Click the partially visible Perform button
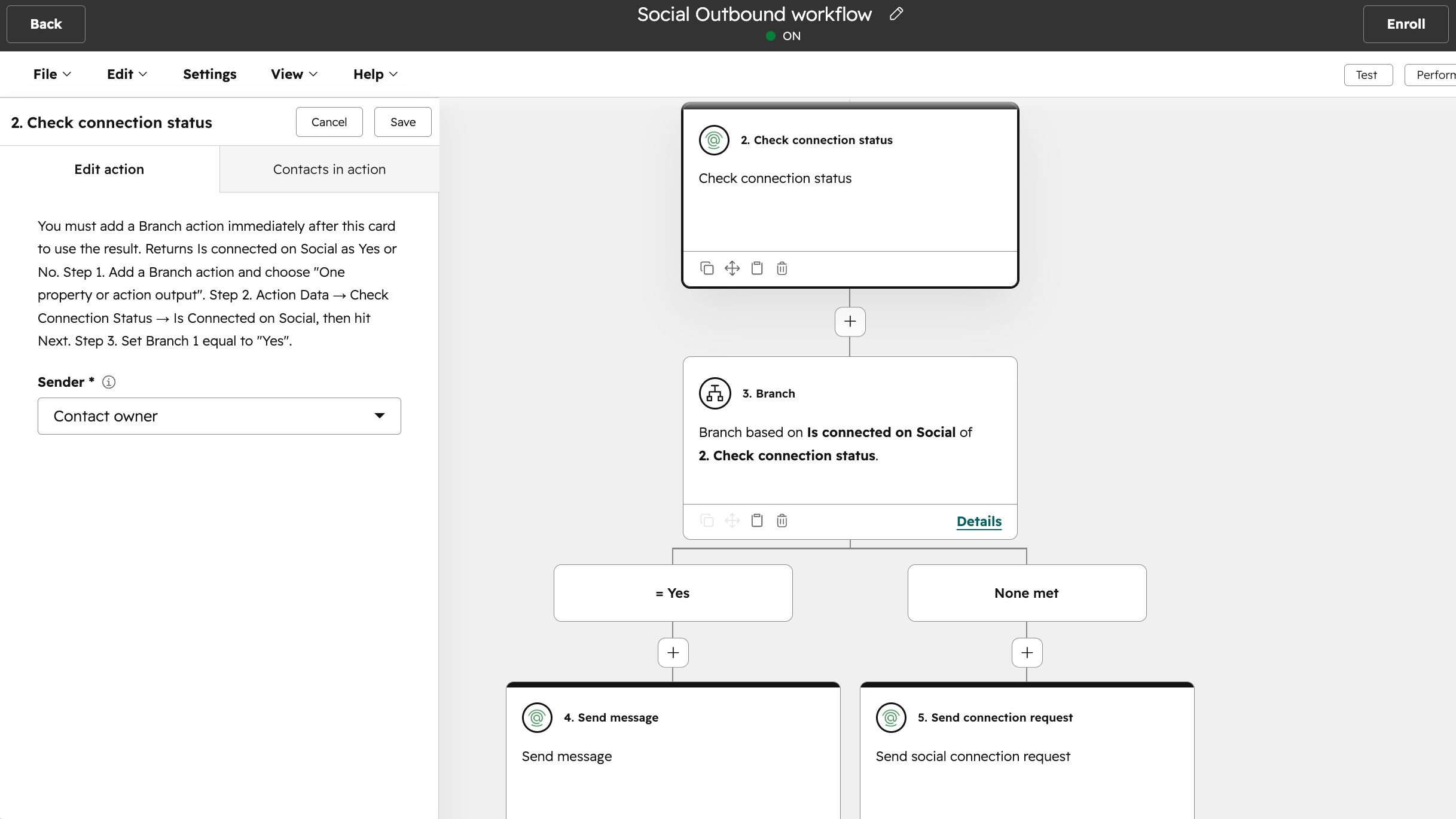Screen dimensions: 1456x819 point(1430,75)
